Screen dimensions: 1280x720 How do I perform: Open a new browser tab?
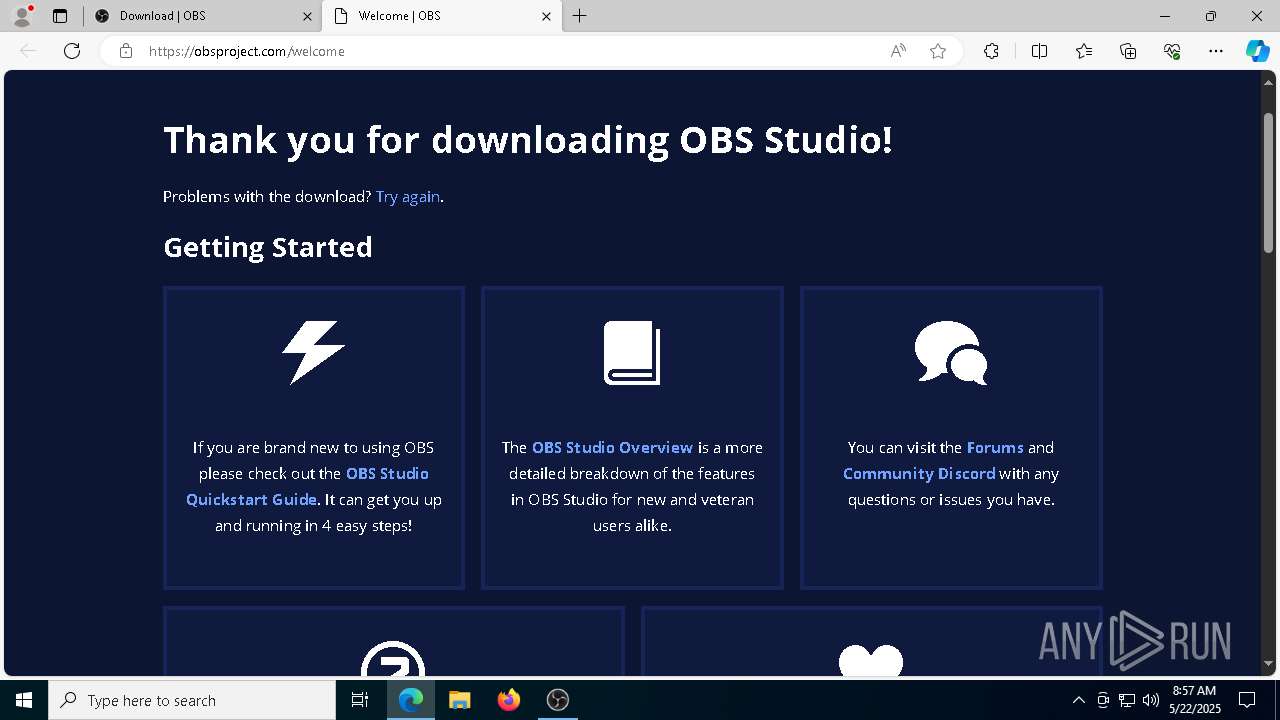[580, 16]
